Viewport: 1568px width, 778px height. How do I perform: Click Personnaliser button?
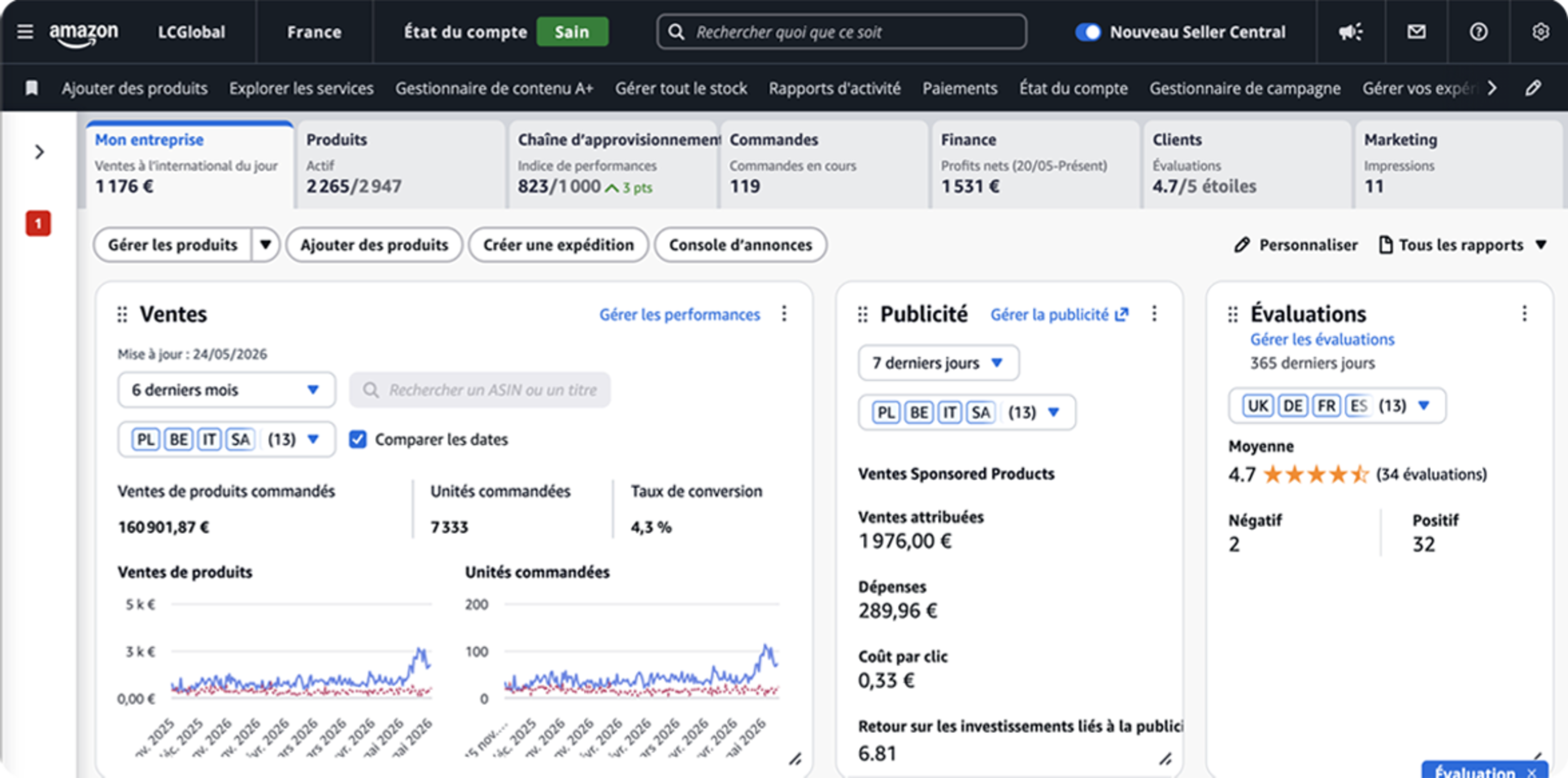click(1296, 245)
